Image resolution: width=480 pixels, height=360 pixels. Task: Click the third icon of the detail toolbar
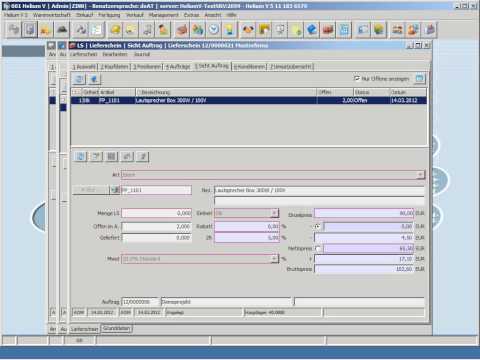tap(111, 156)
